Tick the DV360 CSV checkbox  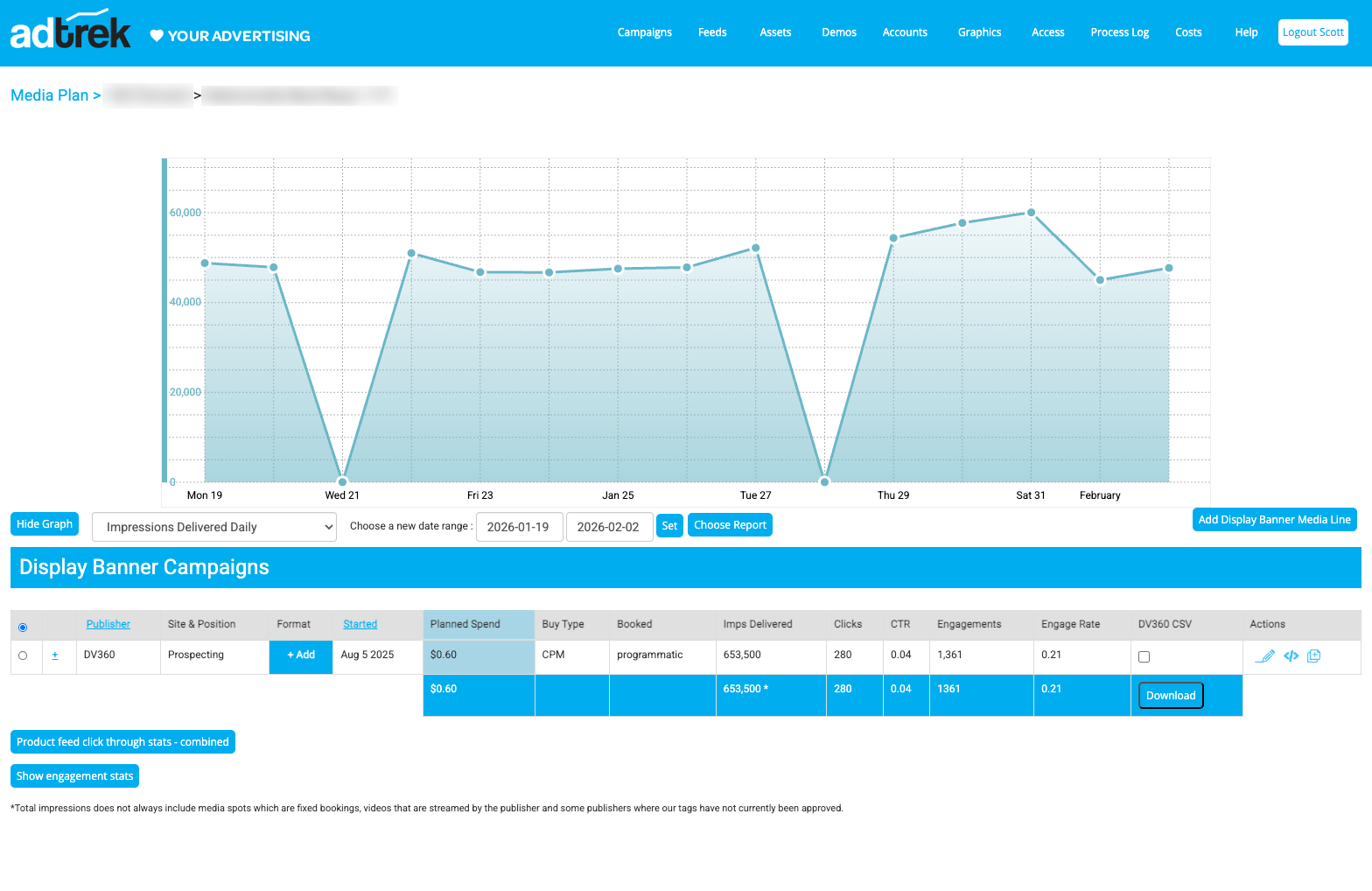pos(1144,656)
